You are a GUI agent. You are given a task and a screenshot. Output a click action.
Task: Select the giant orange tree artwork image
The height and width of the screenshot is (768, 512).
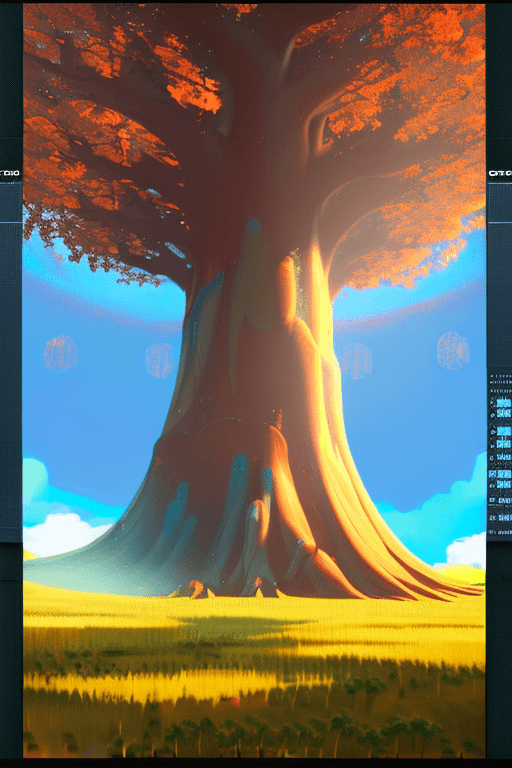254,381
